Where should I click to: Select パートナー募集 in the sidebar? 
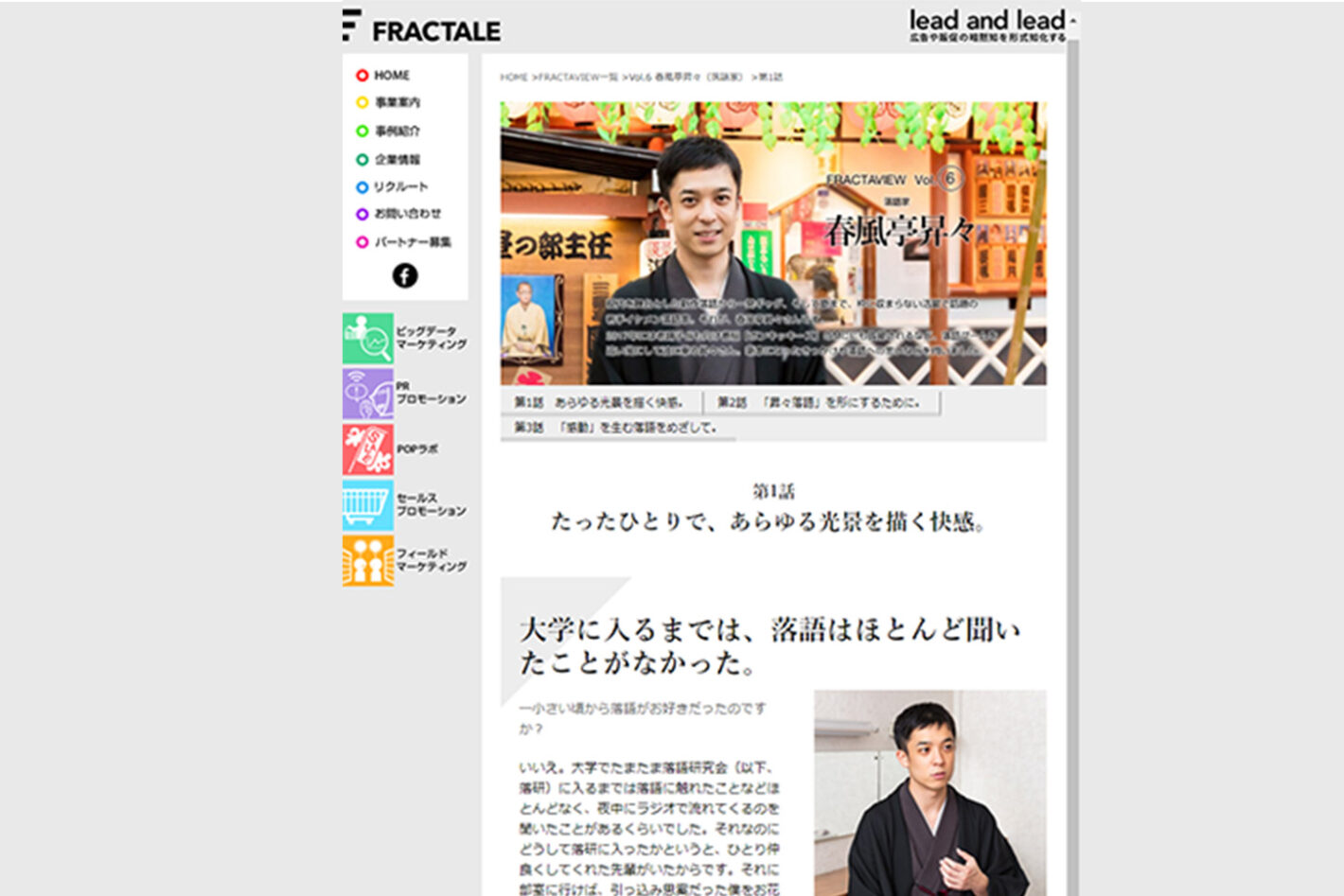pos(412,242)
